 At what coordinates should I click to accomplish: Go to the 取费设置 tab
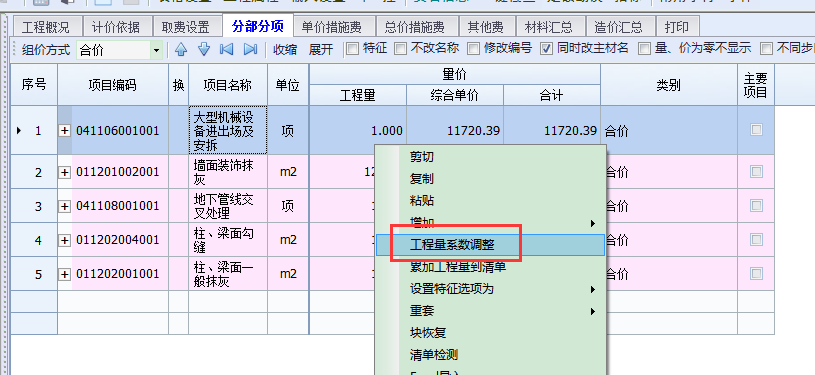click(186, 27)
